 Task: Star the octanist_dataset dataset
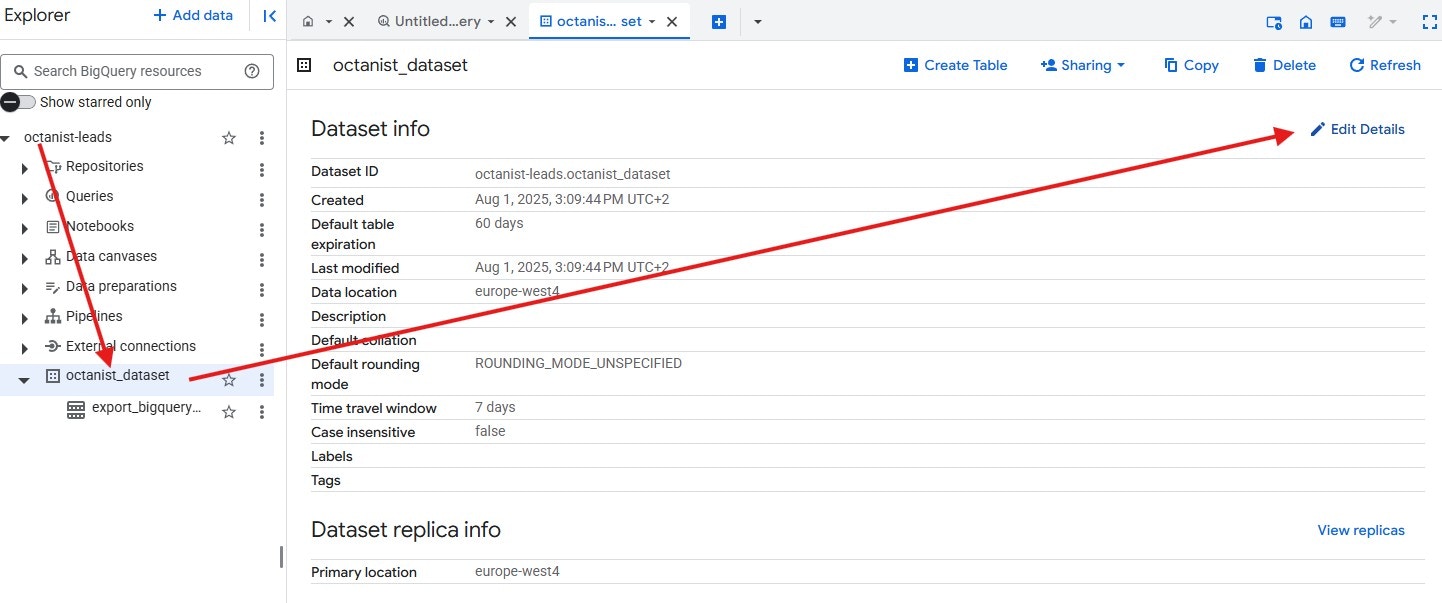[229, 380]
